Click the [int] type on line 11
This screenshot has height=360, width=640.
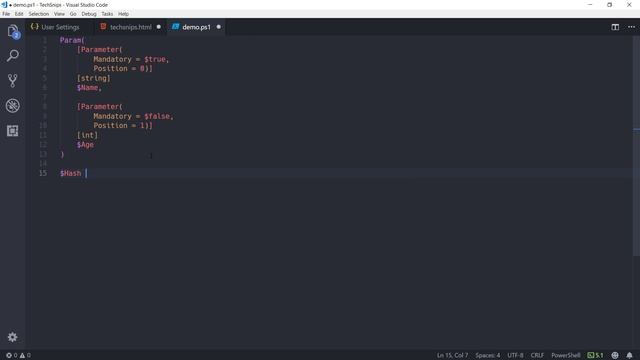87,135
